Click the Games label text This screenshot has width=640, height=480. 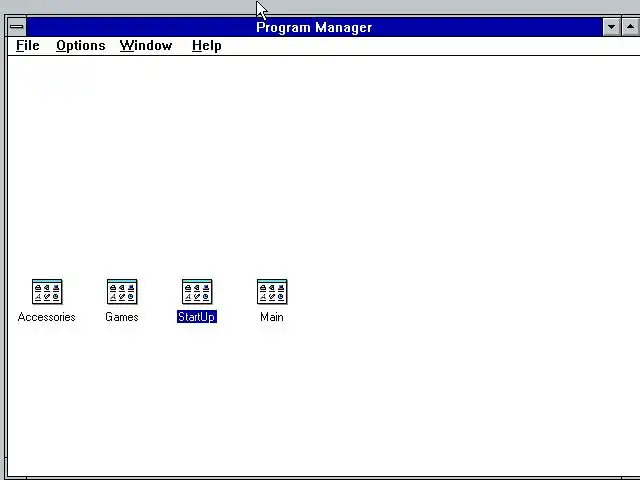coord(122,317)
